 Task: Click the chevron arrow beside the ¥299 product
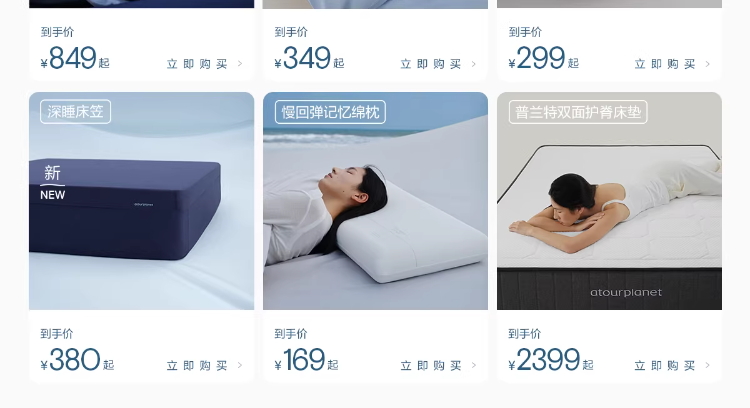coord(707,64)
